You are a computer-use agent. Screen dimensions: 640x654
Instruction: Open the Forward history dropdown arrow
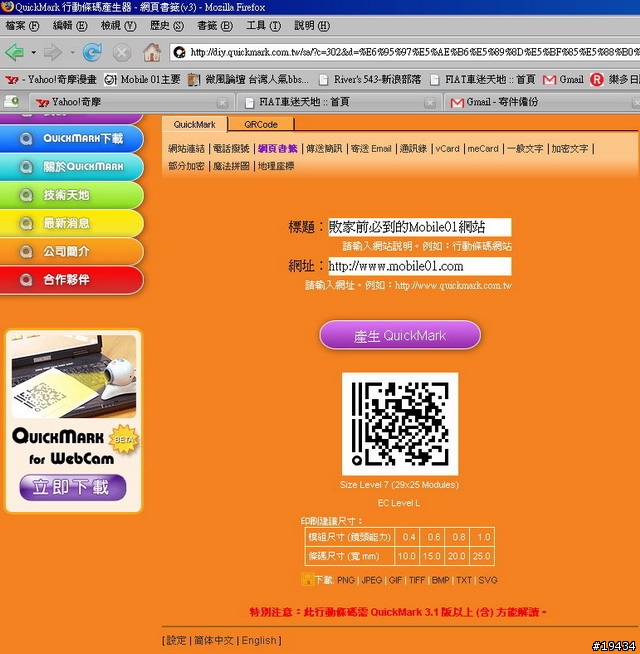click(x=72, y=53)
